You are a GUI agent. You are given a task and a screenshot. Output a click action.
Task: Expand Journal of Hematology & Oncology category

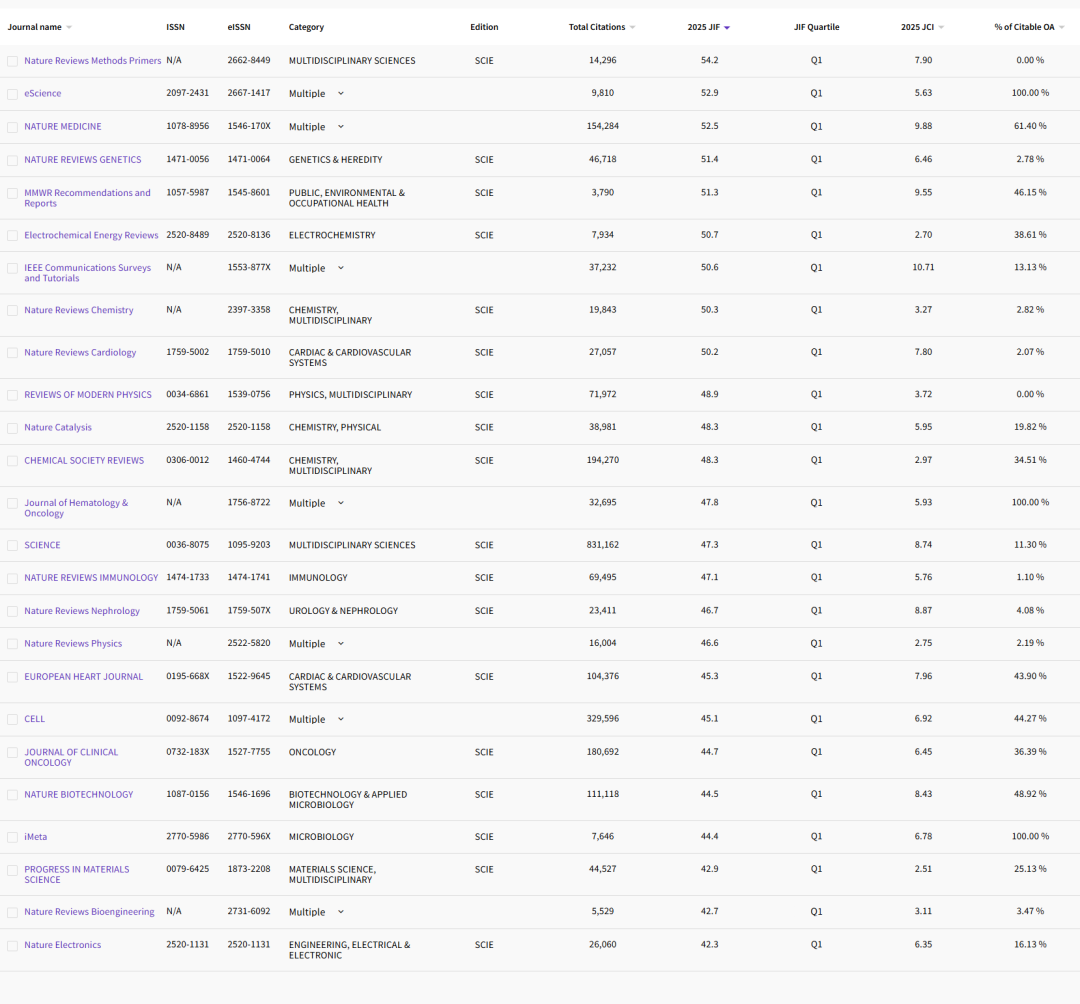click(340, 503)
